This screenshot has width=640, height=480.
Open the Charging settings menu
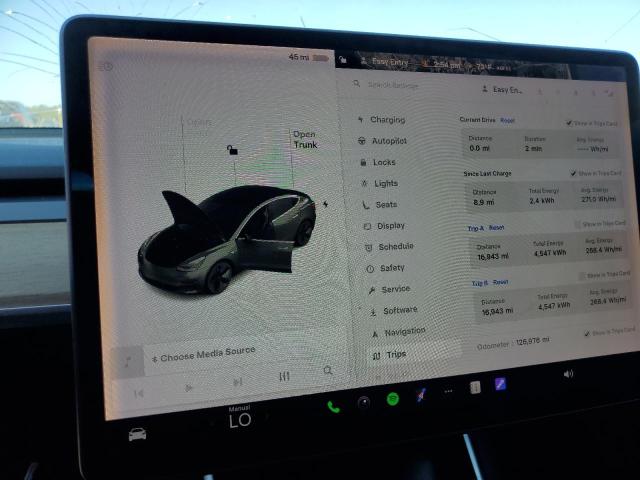coord(387,120)
